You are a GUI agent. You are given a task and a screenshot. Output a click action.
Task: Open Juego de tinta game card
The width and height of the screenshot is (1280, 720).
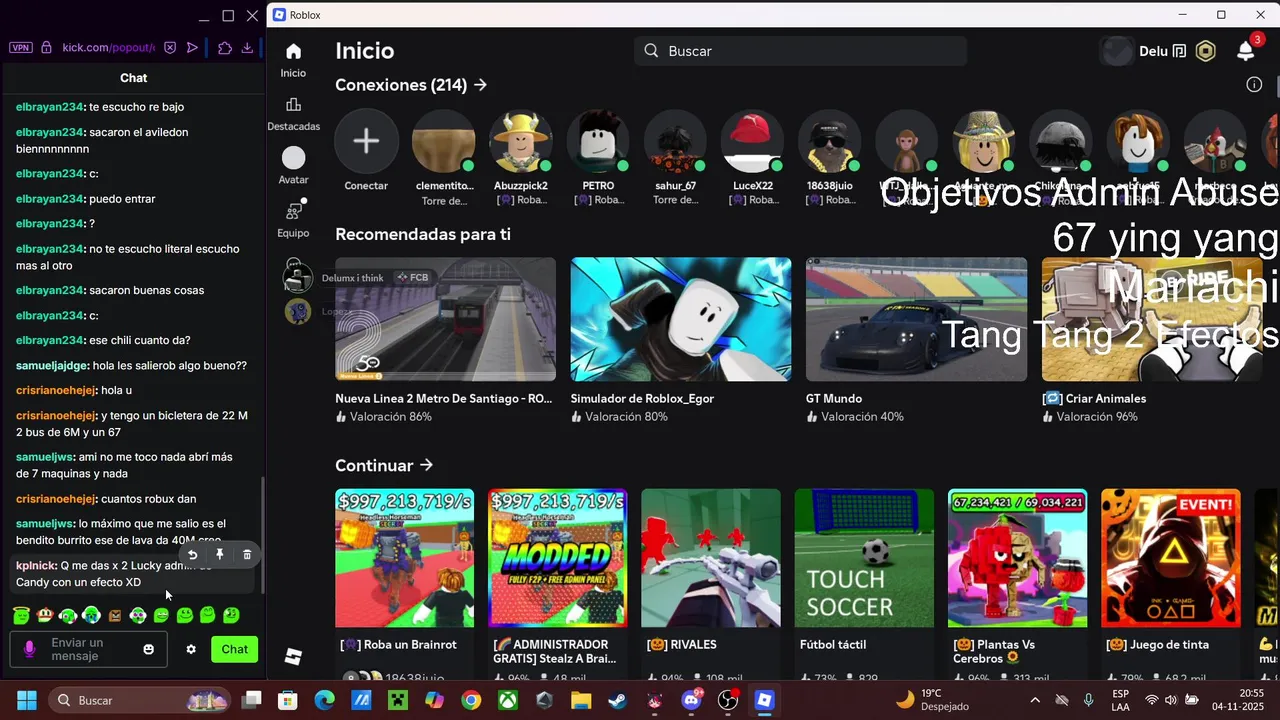point(1170,558)
